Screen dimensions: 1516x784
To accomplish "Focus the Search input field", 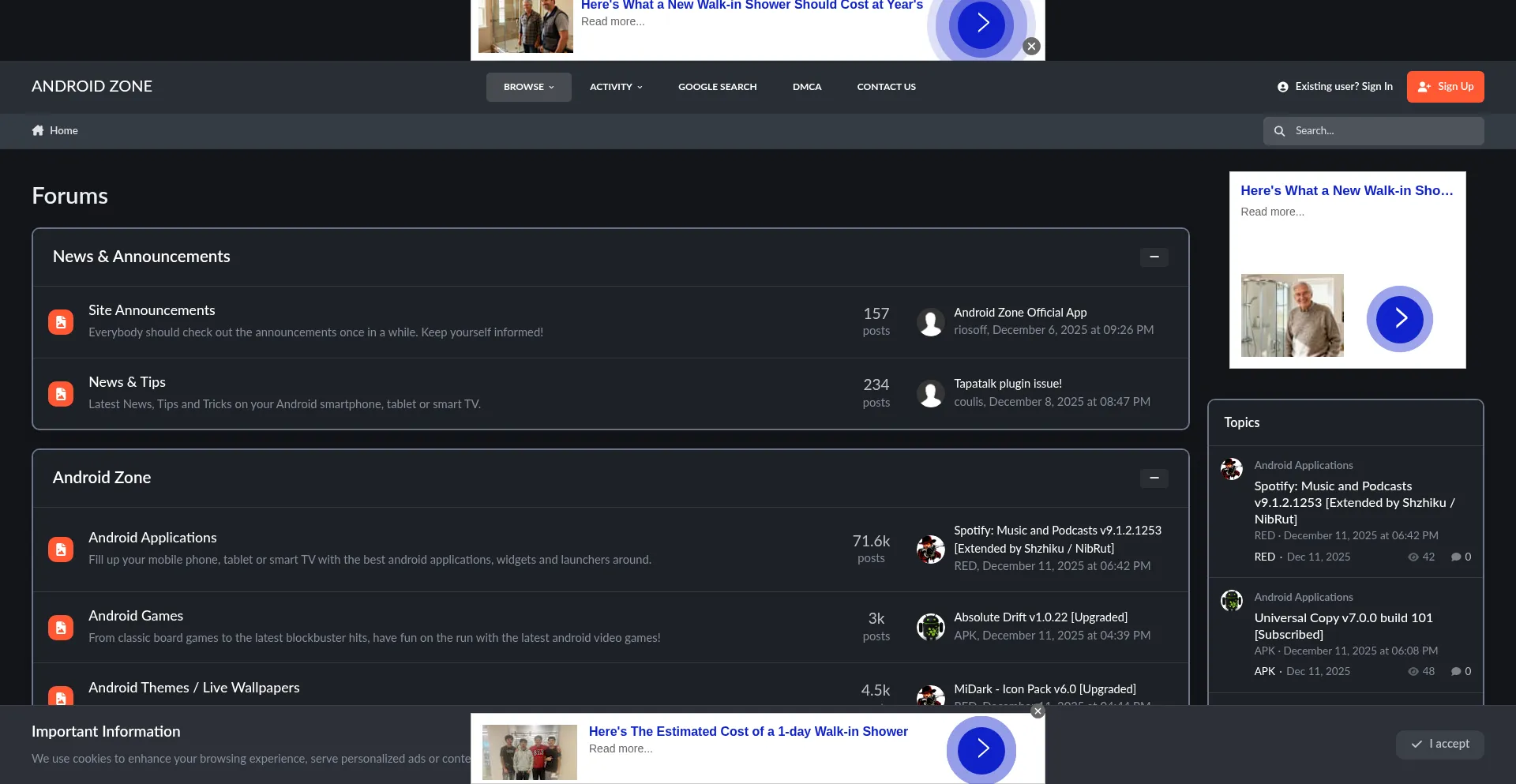I will click(1384, 131).
